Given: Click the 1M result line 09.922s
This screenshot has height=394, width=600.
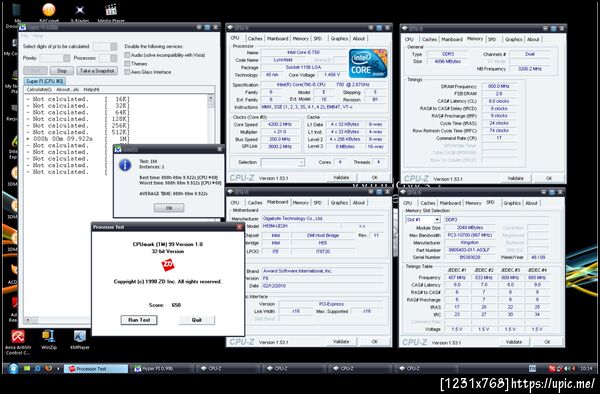Looking at the screenshot, I should click(x=78, y=138).
